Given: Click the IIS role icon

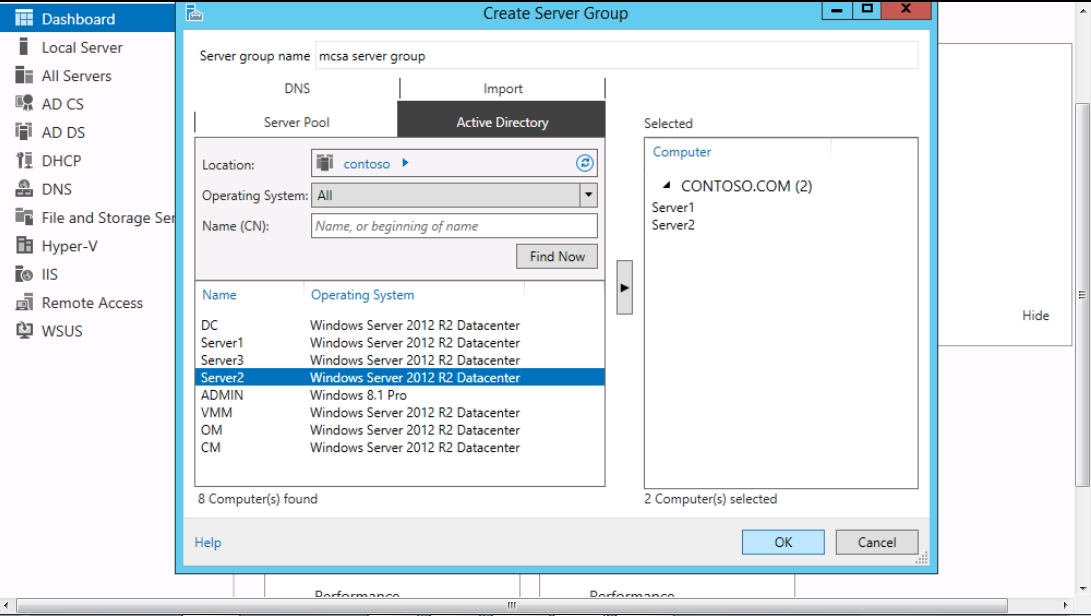Looking at the screenshot, I should point(24,274).
